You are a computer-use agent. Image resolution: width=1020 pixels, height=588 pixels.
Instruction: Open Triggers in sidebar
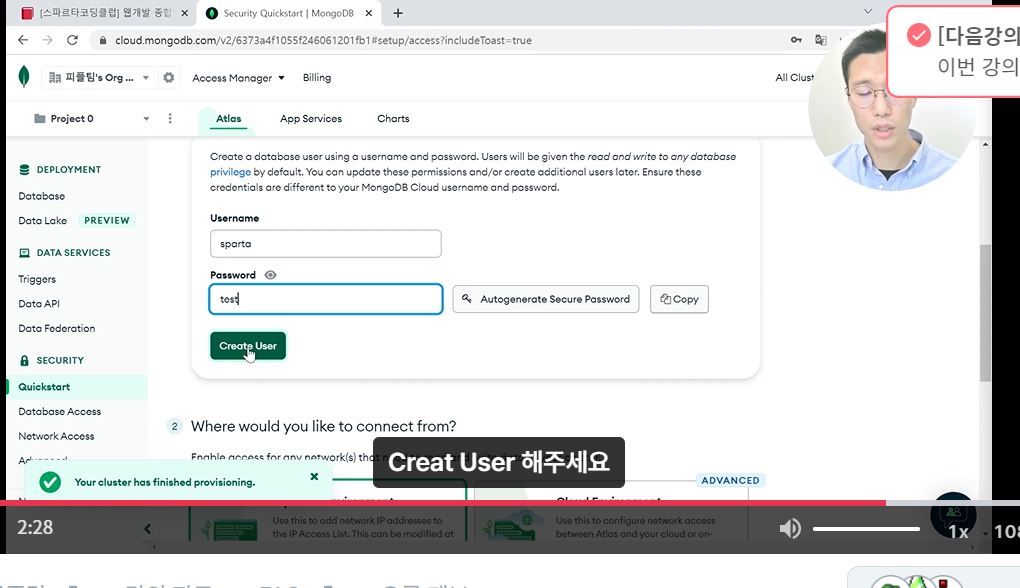pyautogui.click(x=37, y=279)
